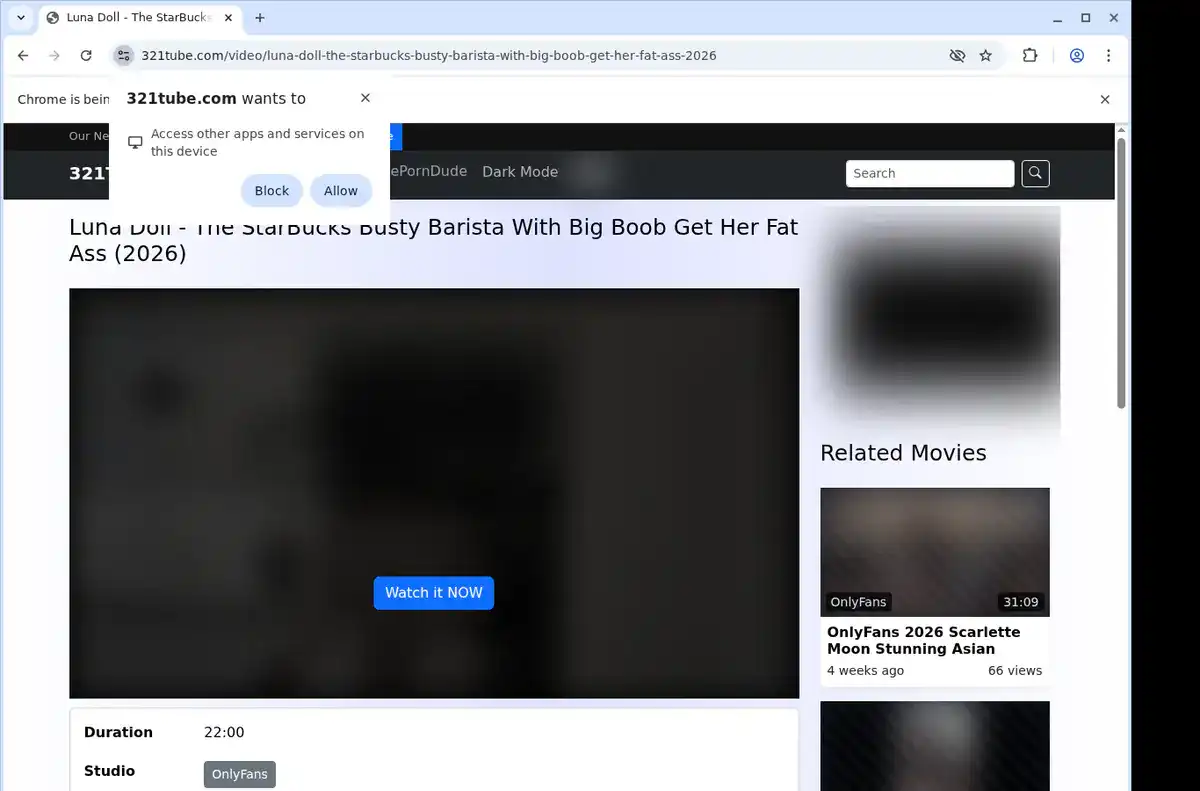
Task: Click the address bar URL
Action: click(429, 56)
